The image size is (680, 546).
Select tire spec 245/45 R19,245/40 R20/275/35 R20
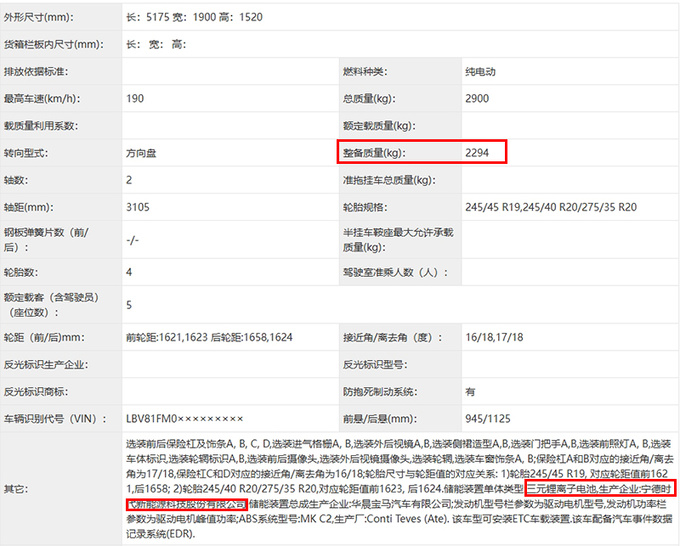tap(551, 207)
